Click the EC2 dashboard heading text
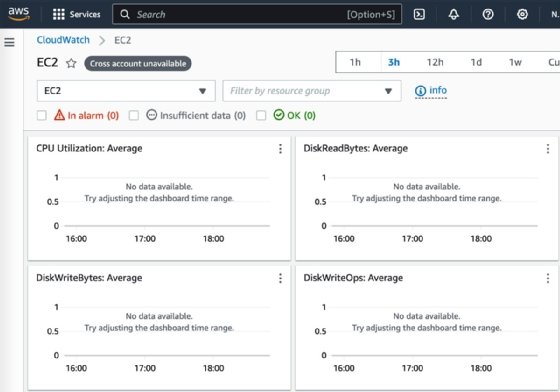560x392 pixels. (x=47, y=62)
